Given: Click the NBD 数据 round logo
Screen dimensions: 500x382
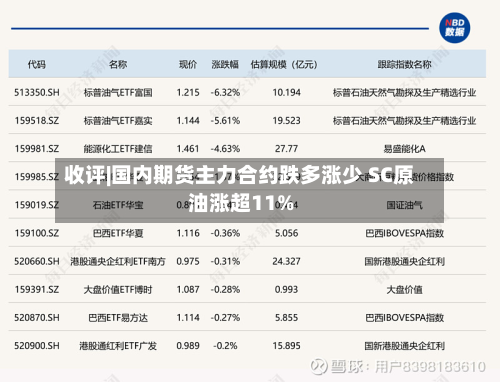Looking at the screenshot, I should pyautogui.click(x=454, y=28).
